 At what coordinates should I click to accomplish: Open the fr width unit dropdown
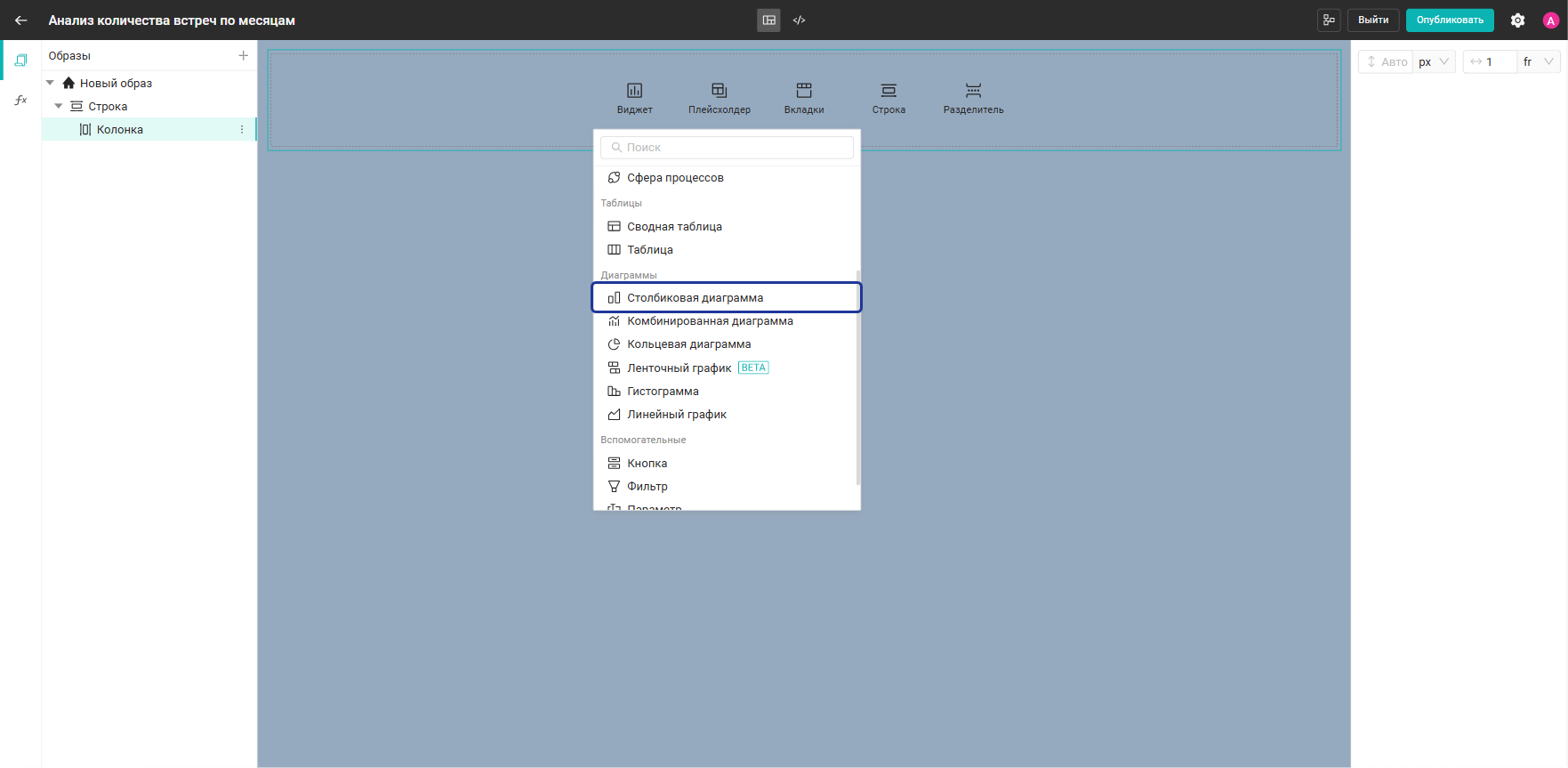click(x=1538, y=61)
